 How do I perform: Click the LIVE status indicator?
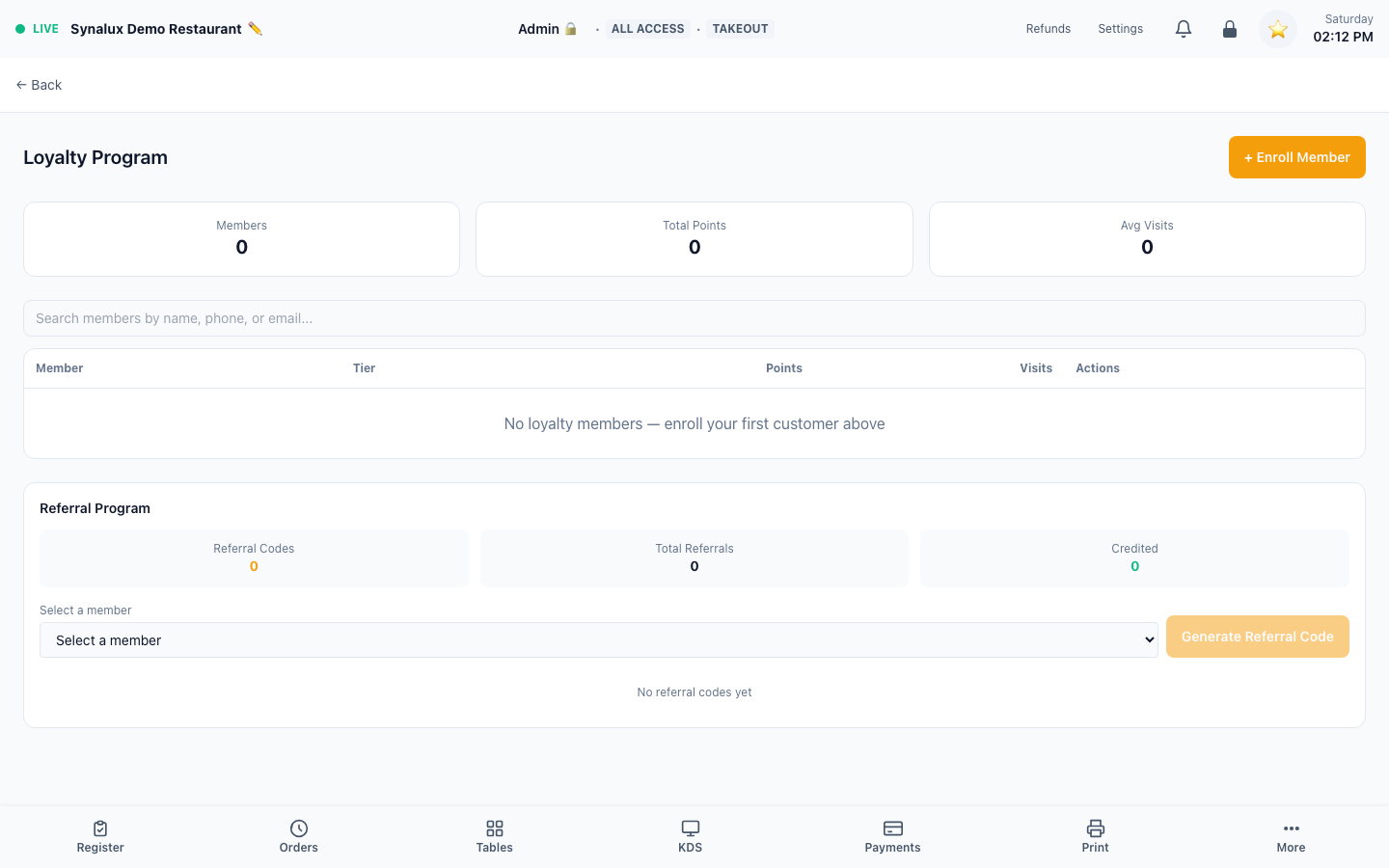pyautogui.click(x=38, y=29)
